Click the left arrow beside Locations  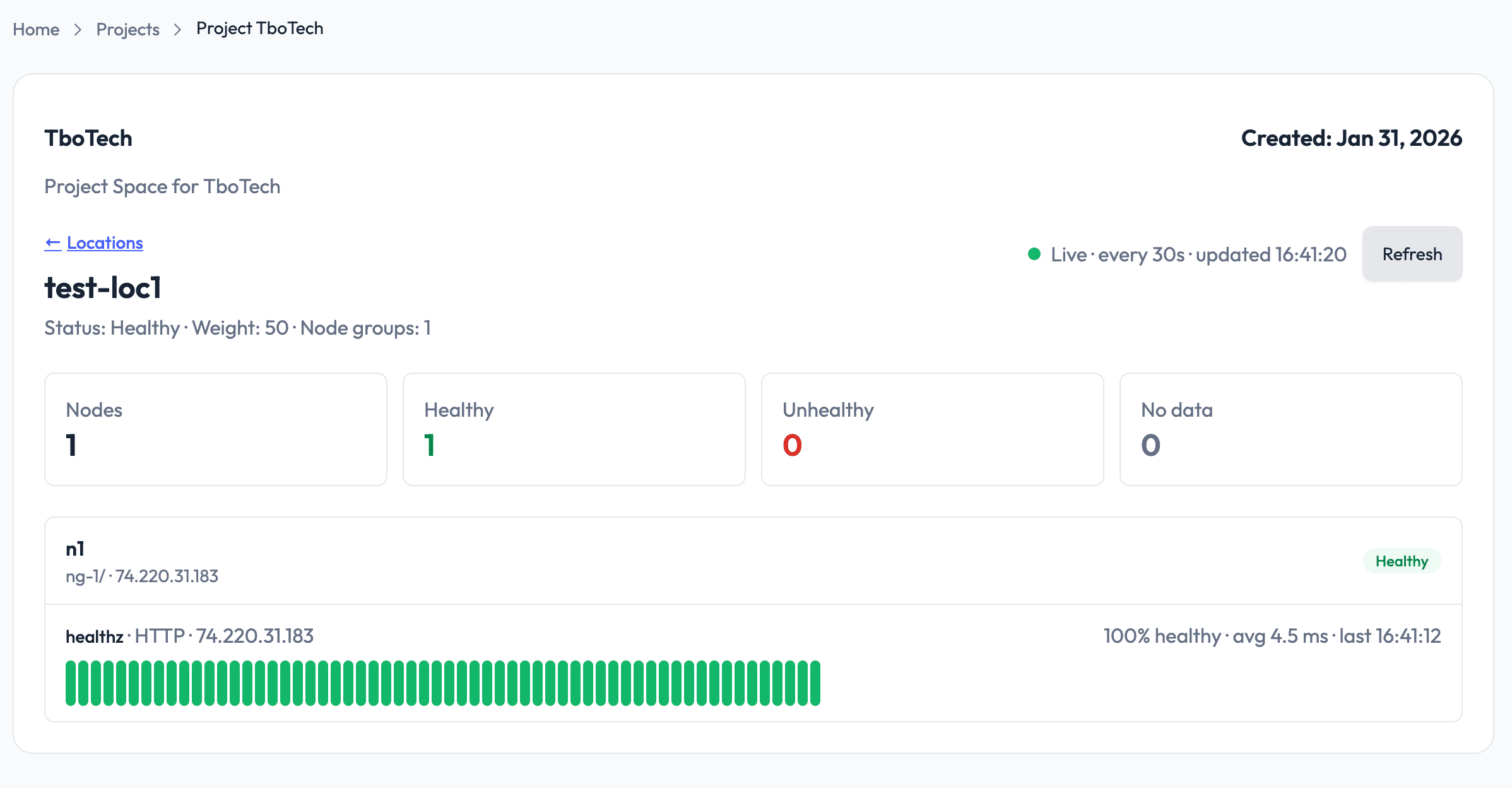click(x=53, y=243)
